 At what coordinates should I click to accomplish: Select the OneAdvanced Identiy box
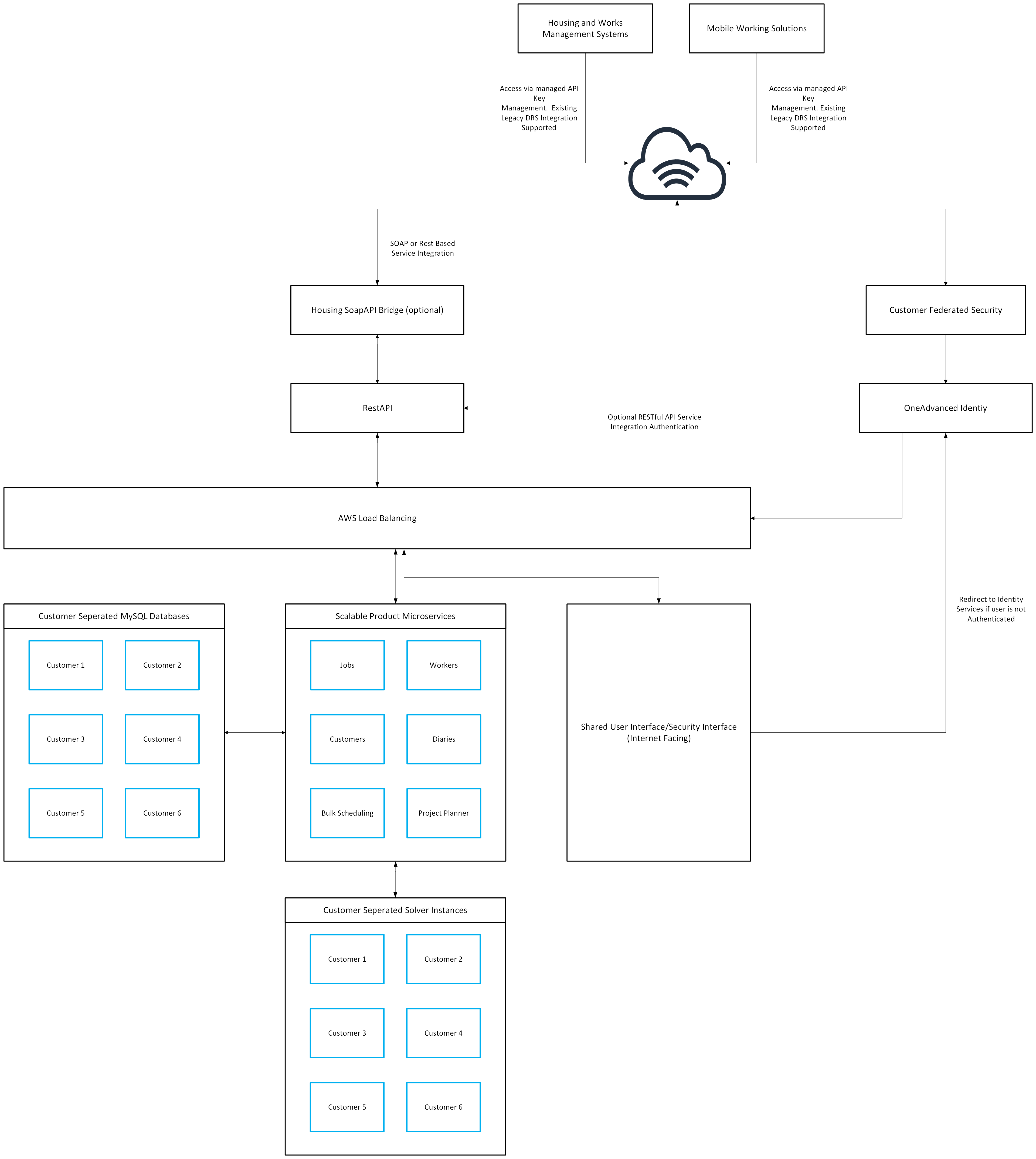pos(945,408)
